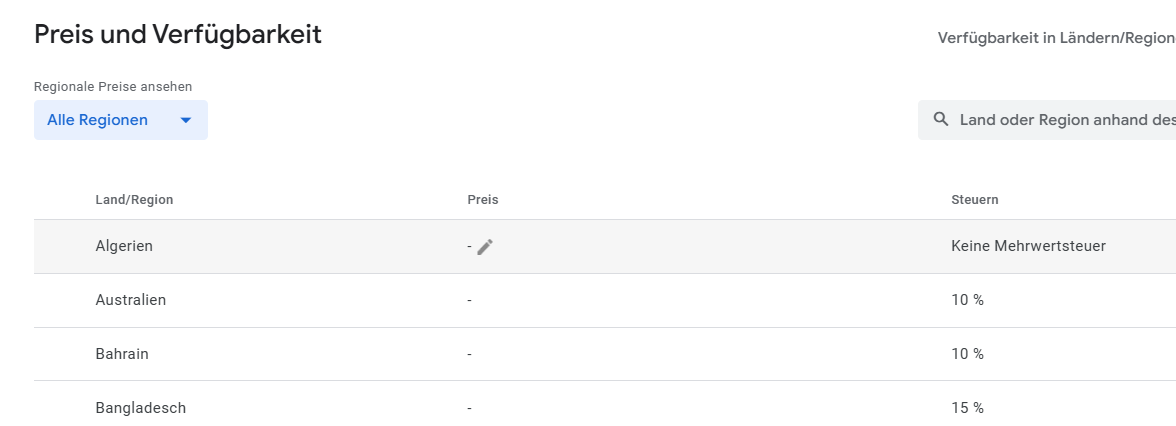This screenshot has width=1176, height=426.
Task: Select the Bahrain row name
Action: pyautogui.click(x=122, y=354)
